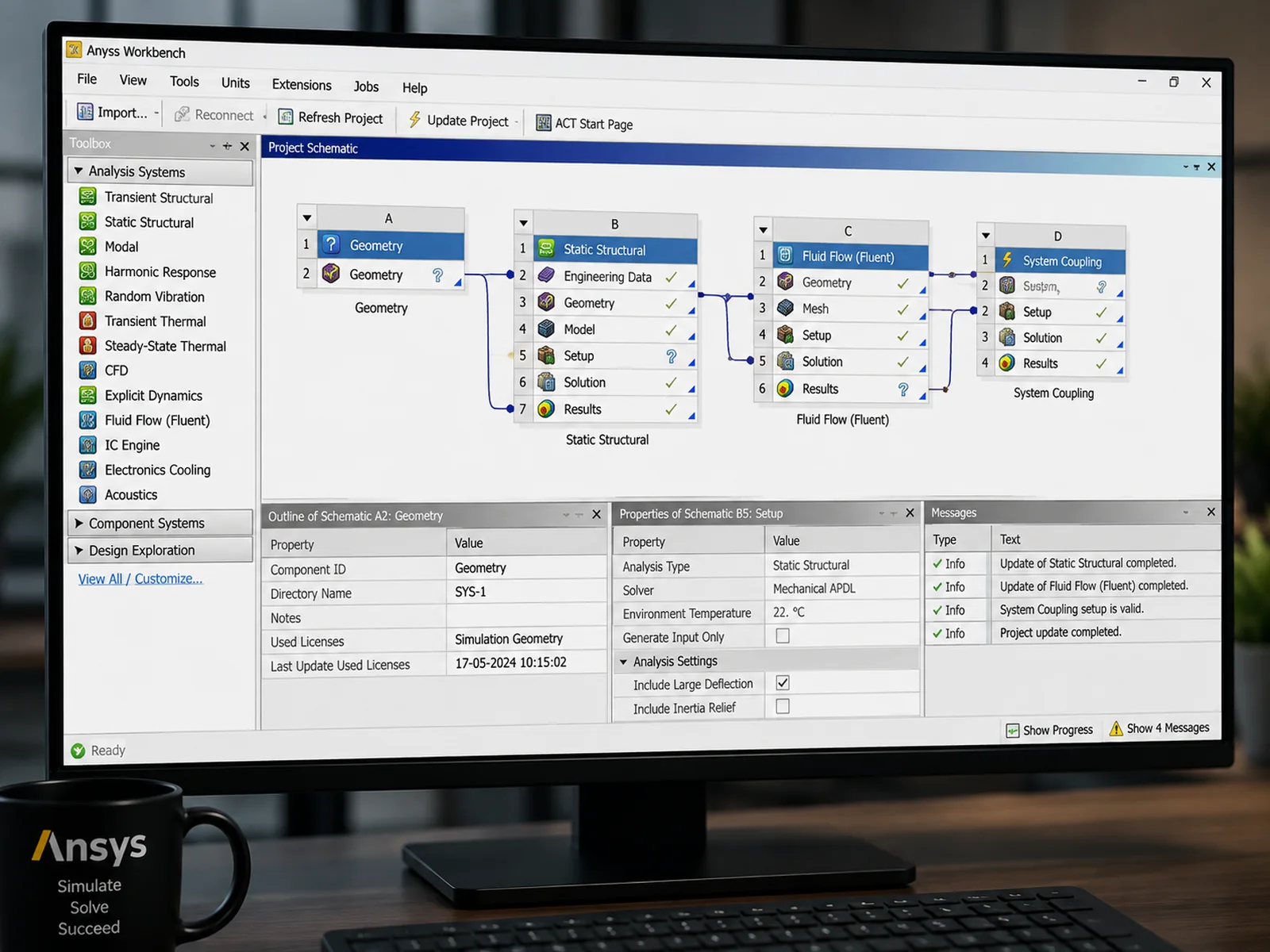This screenshot has width=1270, height=952.
Task: Click message 'Project update completed.'
Action: point(1060,632)
